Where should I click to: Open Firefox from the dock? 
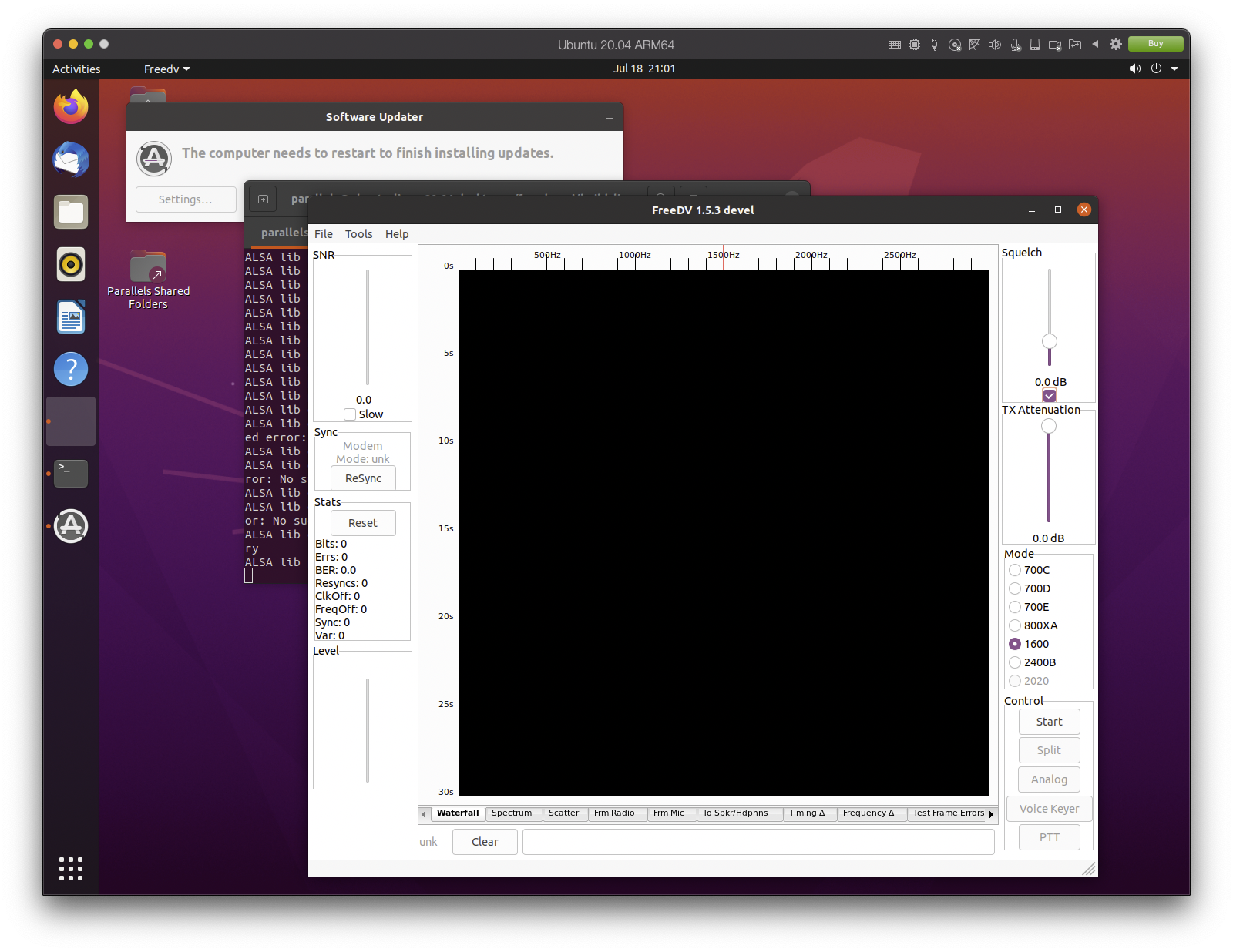click(70, 107)
